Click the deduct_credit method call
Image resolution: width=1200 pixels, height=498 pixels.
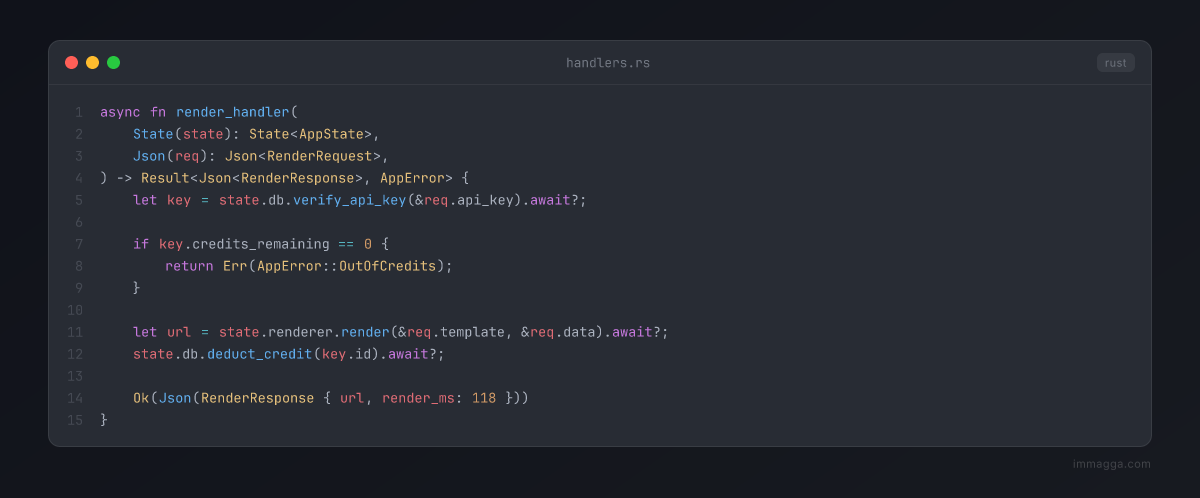260,354
